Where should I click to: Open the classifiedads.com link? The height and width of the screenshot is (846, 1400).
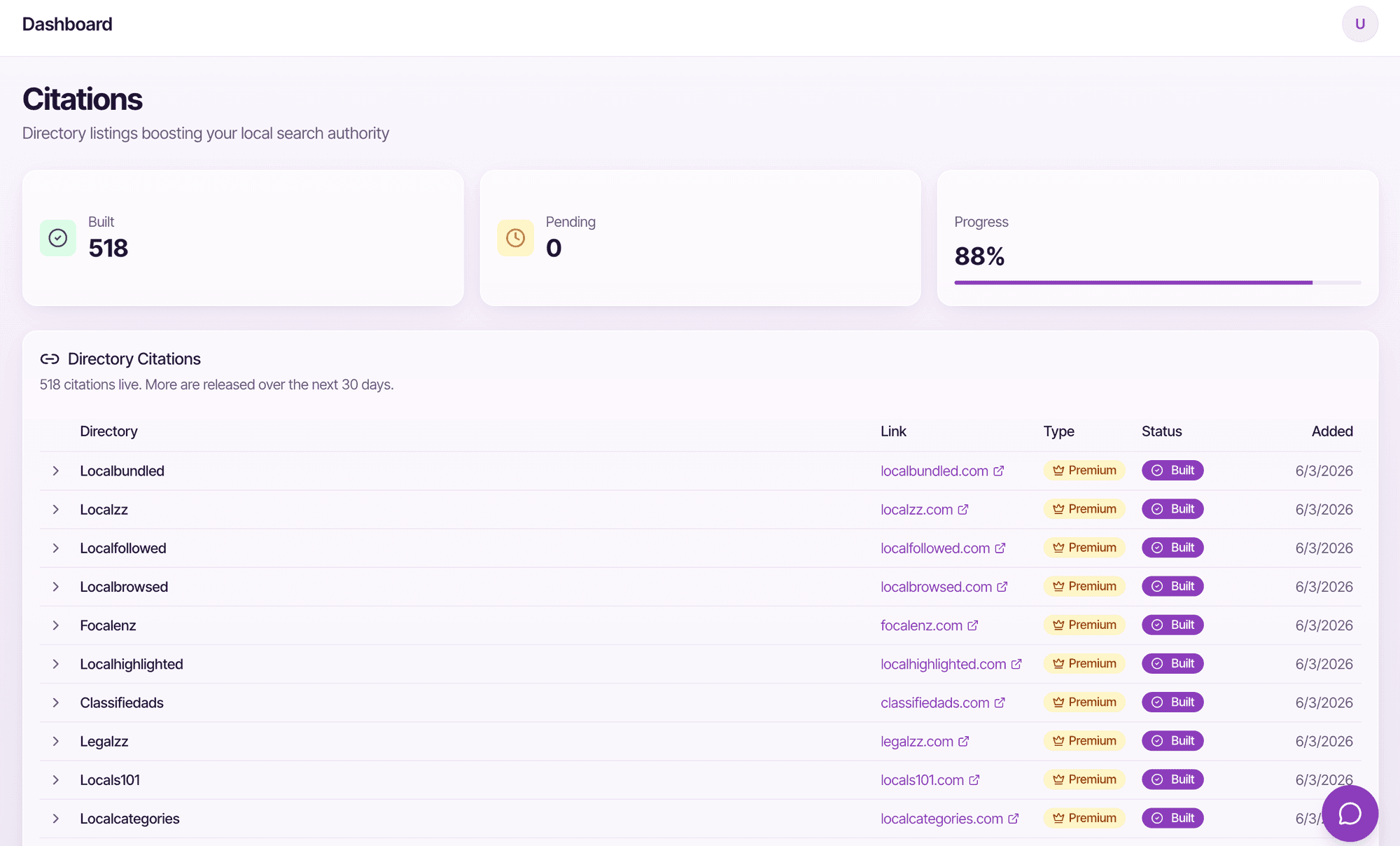point(934,702)
